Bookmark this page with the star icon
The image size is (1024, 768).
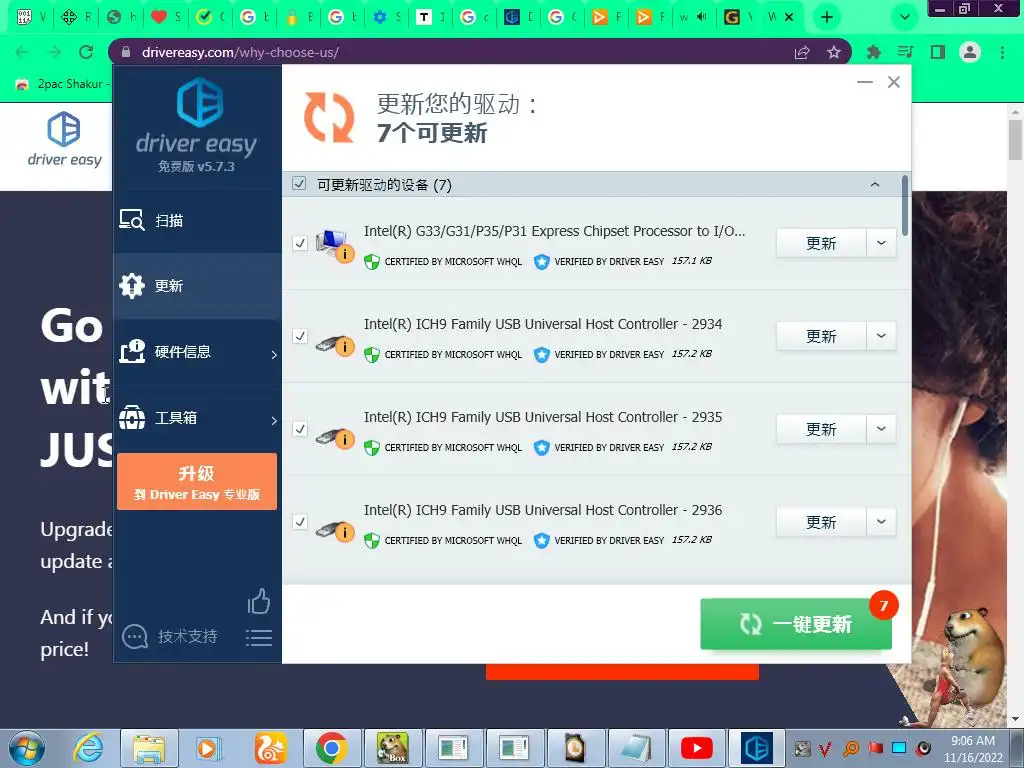point(834,52)
